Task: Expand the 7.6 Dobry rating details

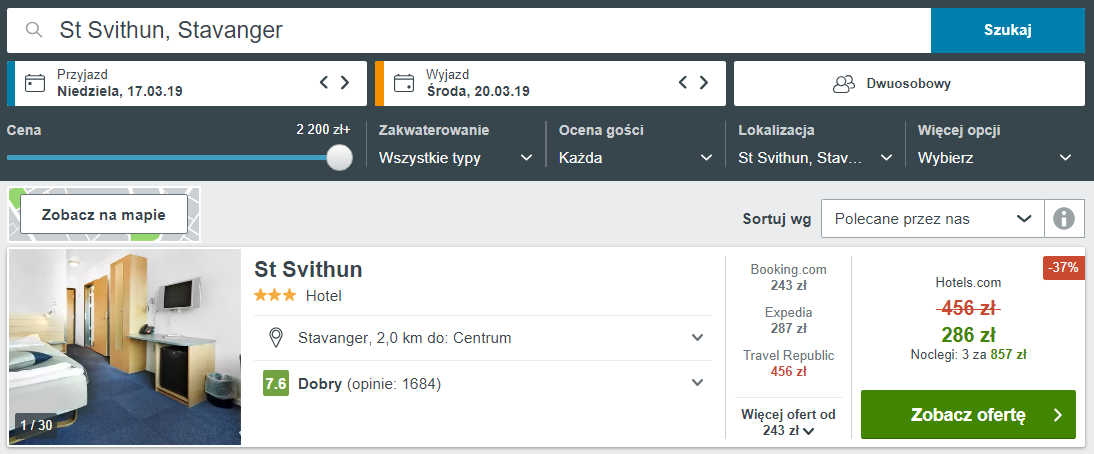Action: coord(698,383)
